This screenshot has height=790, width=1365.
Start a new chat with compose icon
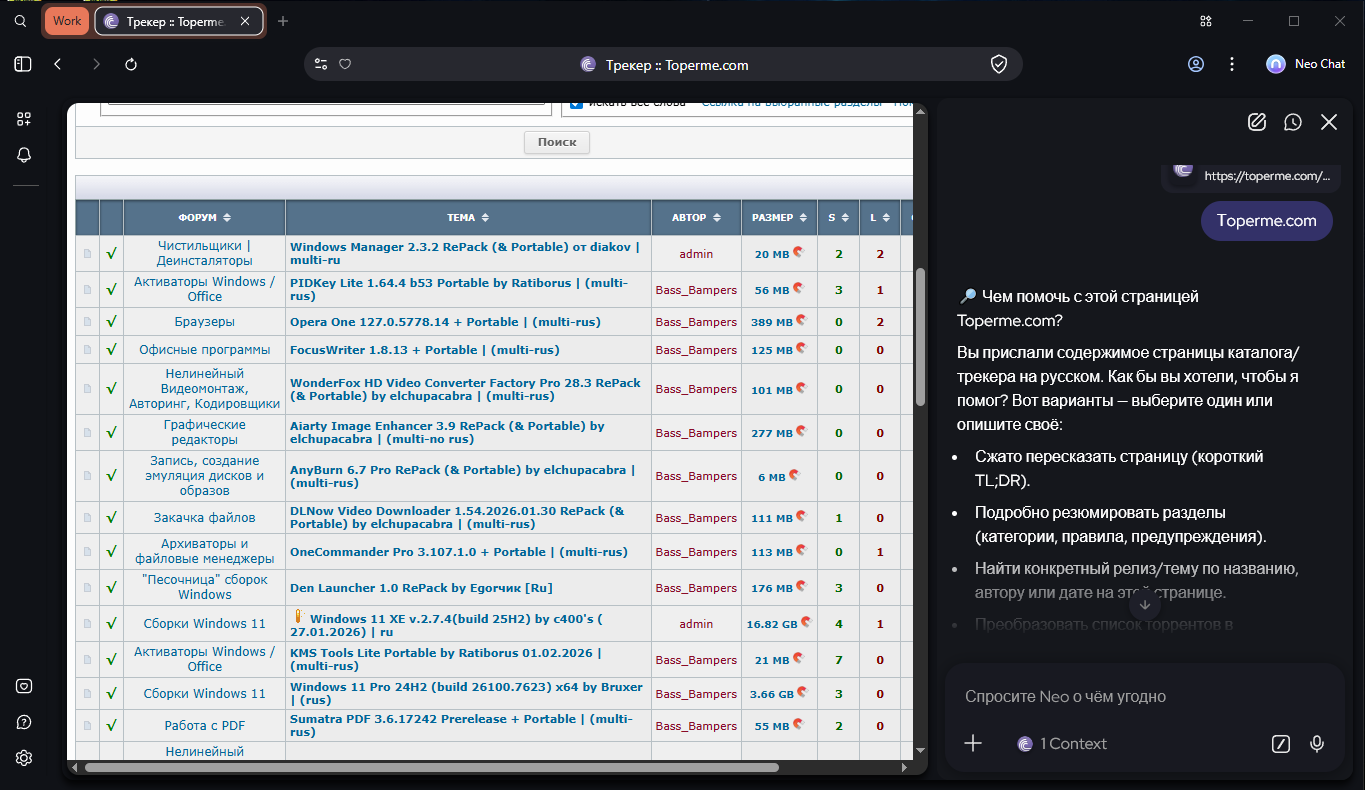[1257, 122]
